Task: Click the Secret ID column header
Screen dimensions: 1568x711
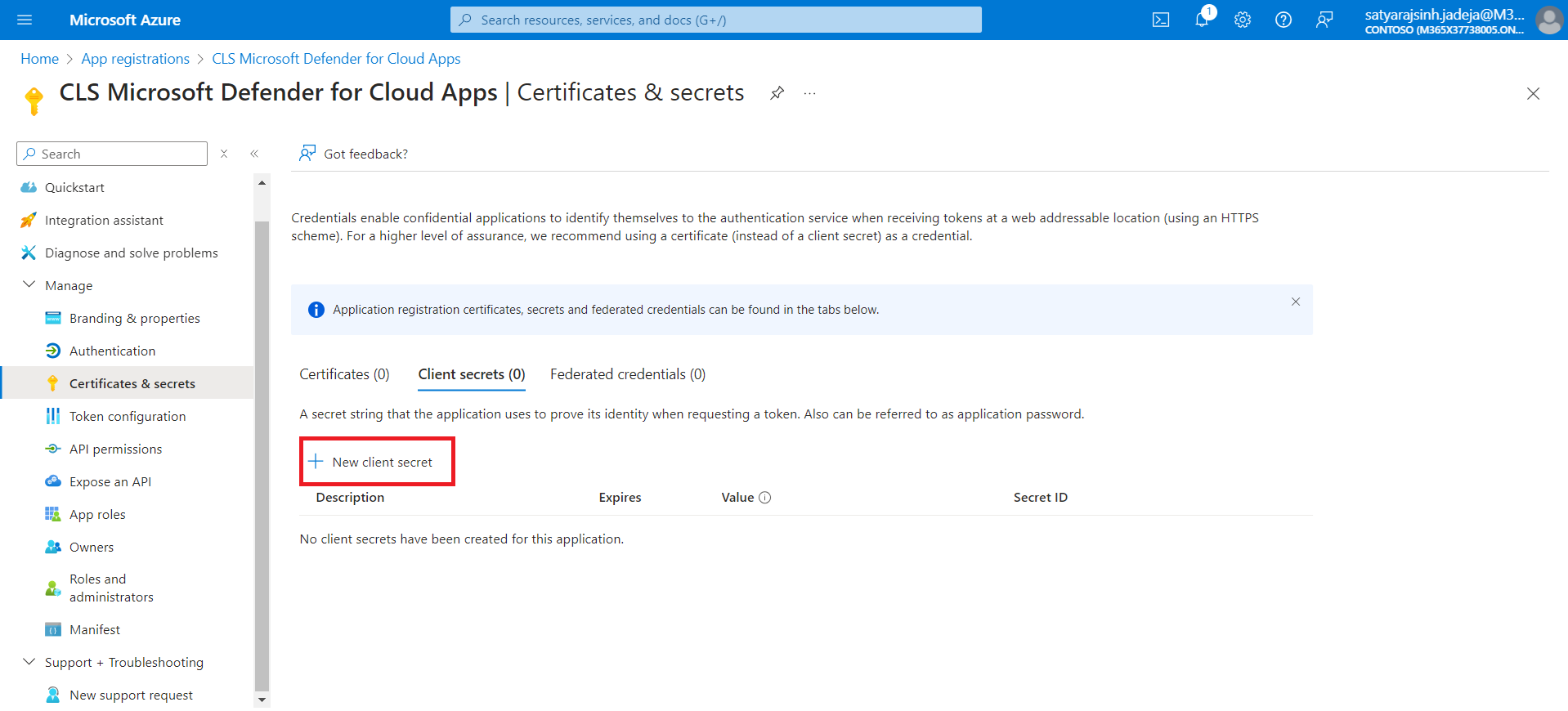Action: pos(1041,498)
